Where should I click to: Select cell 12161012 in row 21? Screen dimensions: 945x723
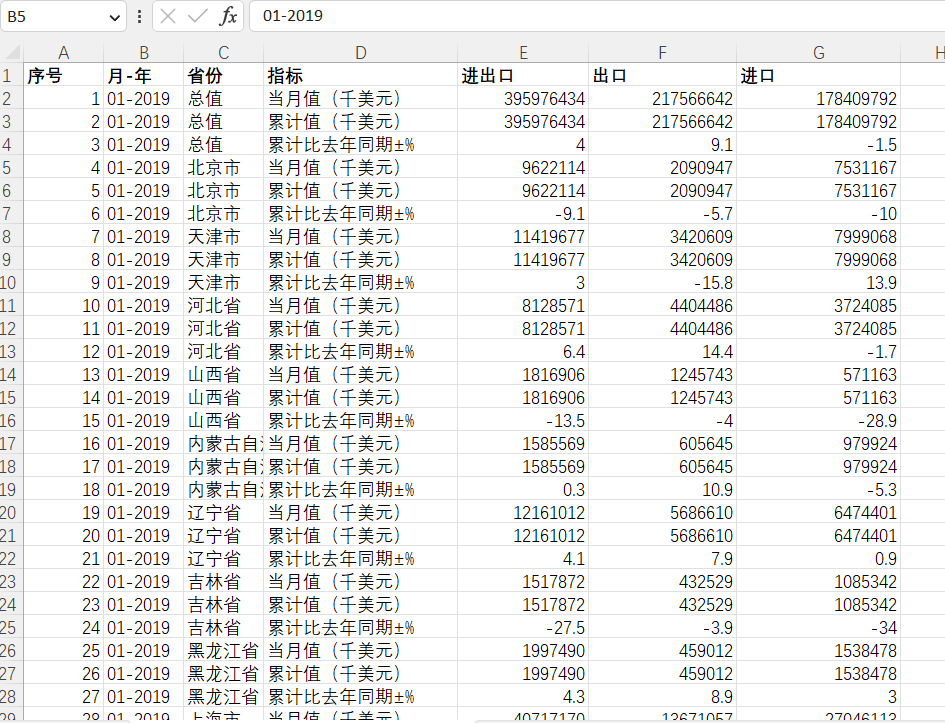pyautogui.click(x=523, y=536)
